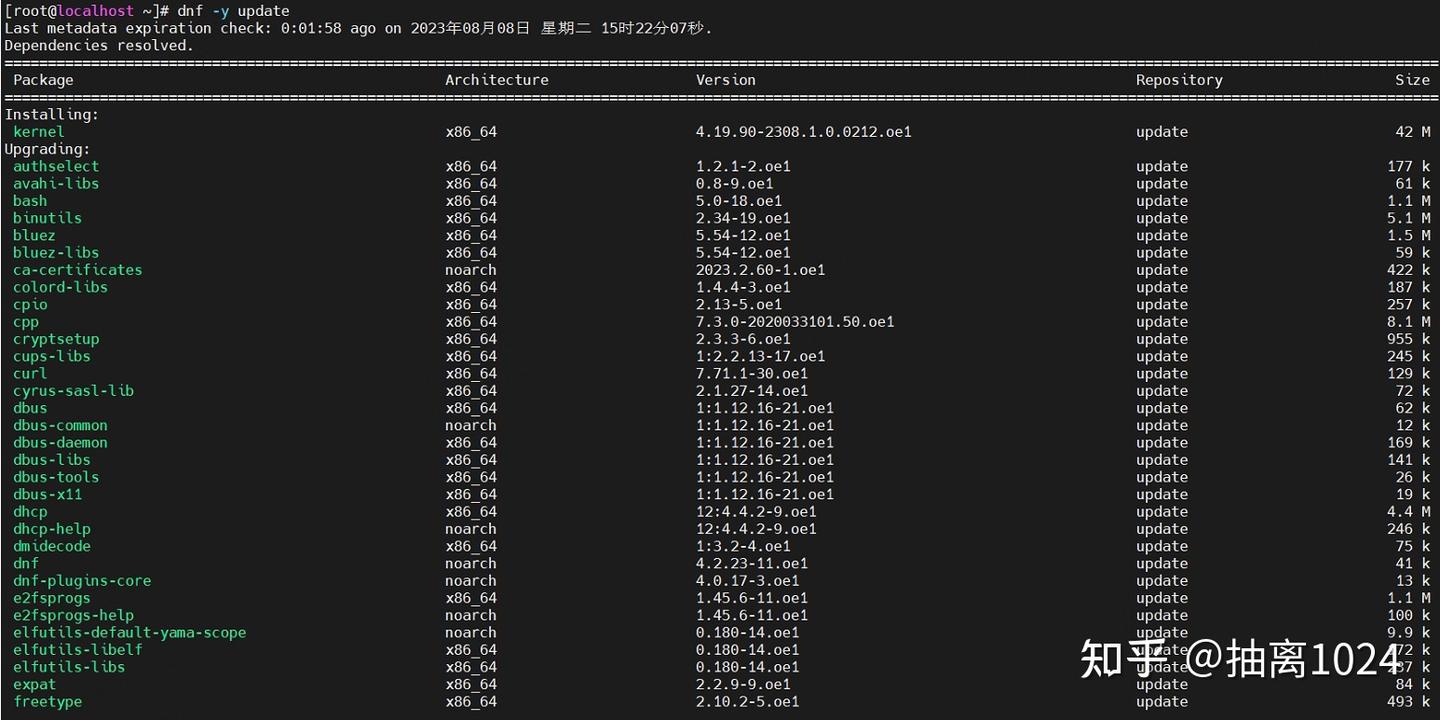Click the freetype package name
The width and height of the screenshot is (1440, 720).
47,702
